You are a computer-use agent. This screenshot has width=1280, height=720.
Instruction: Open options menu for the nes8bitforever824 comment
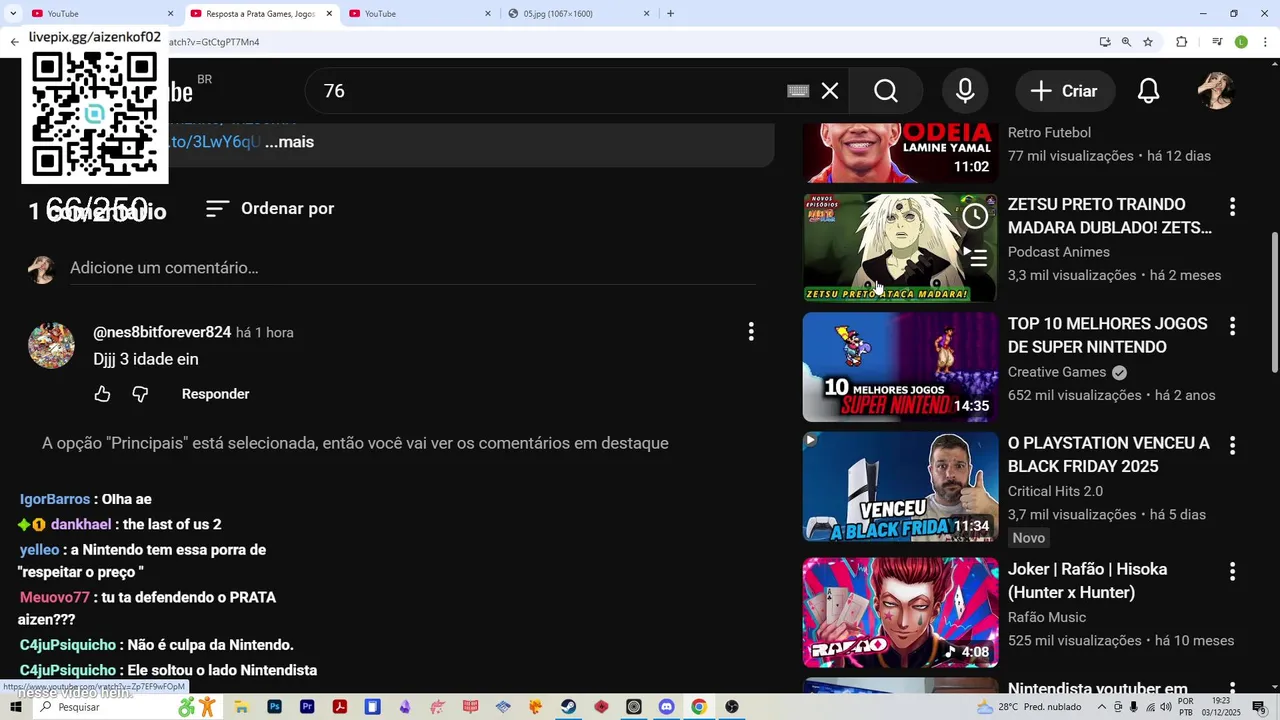click(751, 332)
